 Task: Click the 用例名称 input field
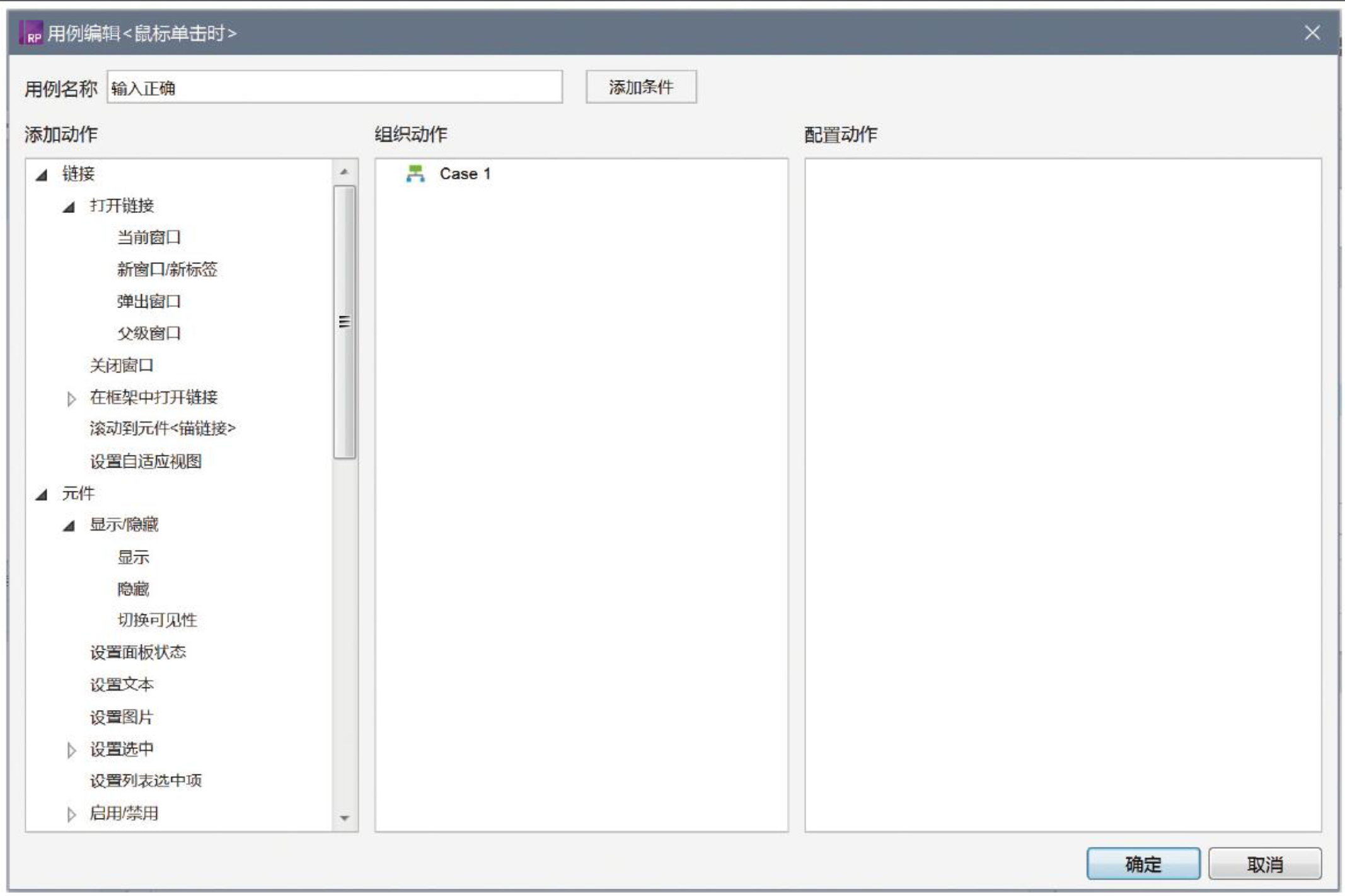pyautogui.click(x=335, y=87)
